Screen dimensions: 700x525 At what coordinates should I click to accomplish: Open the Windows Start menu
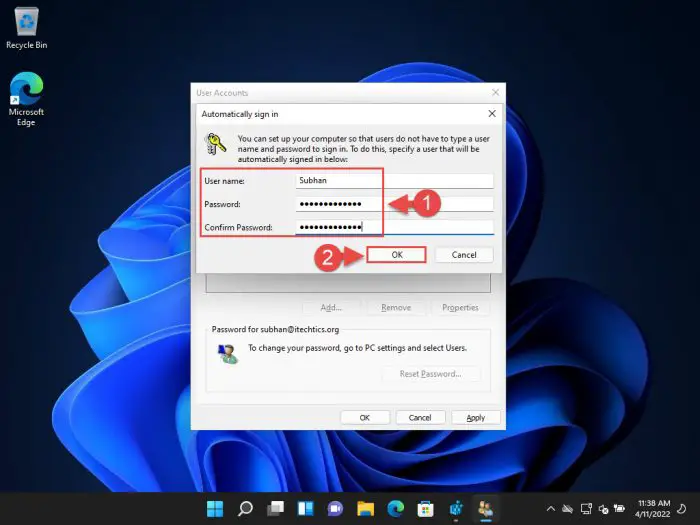click(x=215, y=508)
